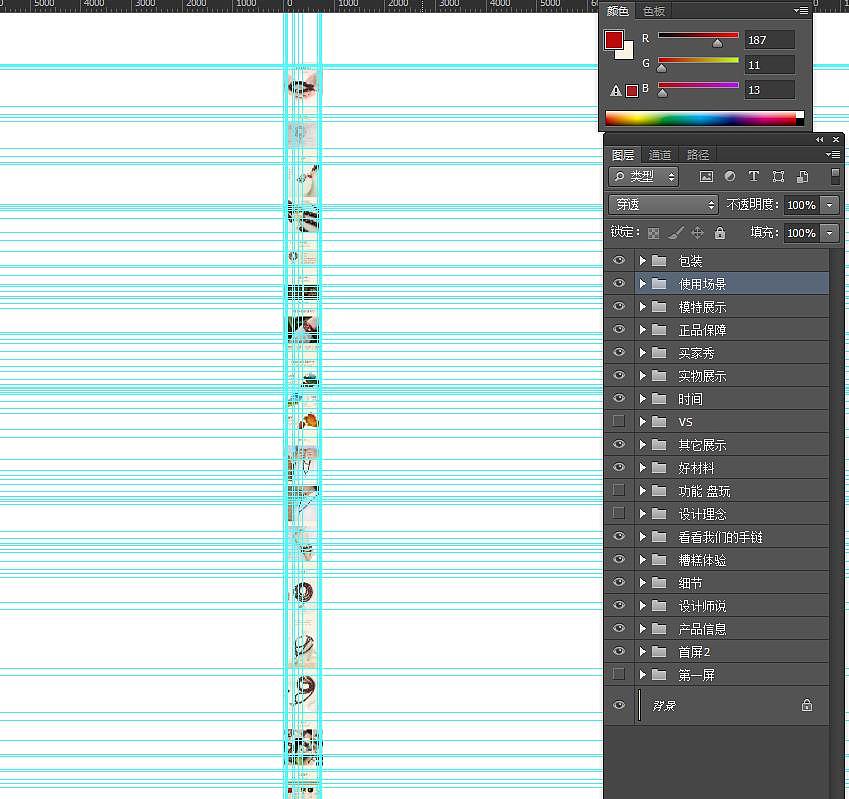The width and height of the screenshot is (849, 799).
Task: Click the foreground red color swatch
Action: 613,40
